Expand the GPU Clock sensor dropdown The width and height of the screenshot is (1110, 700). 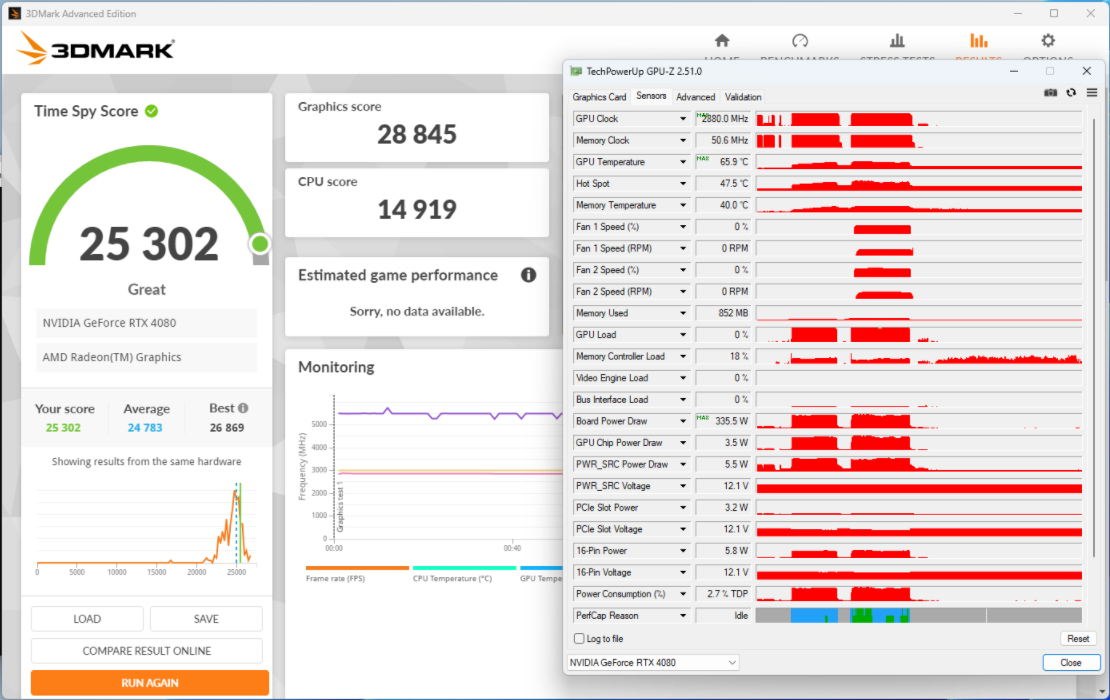pos(683,119)
